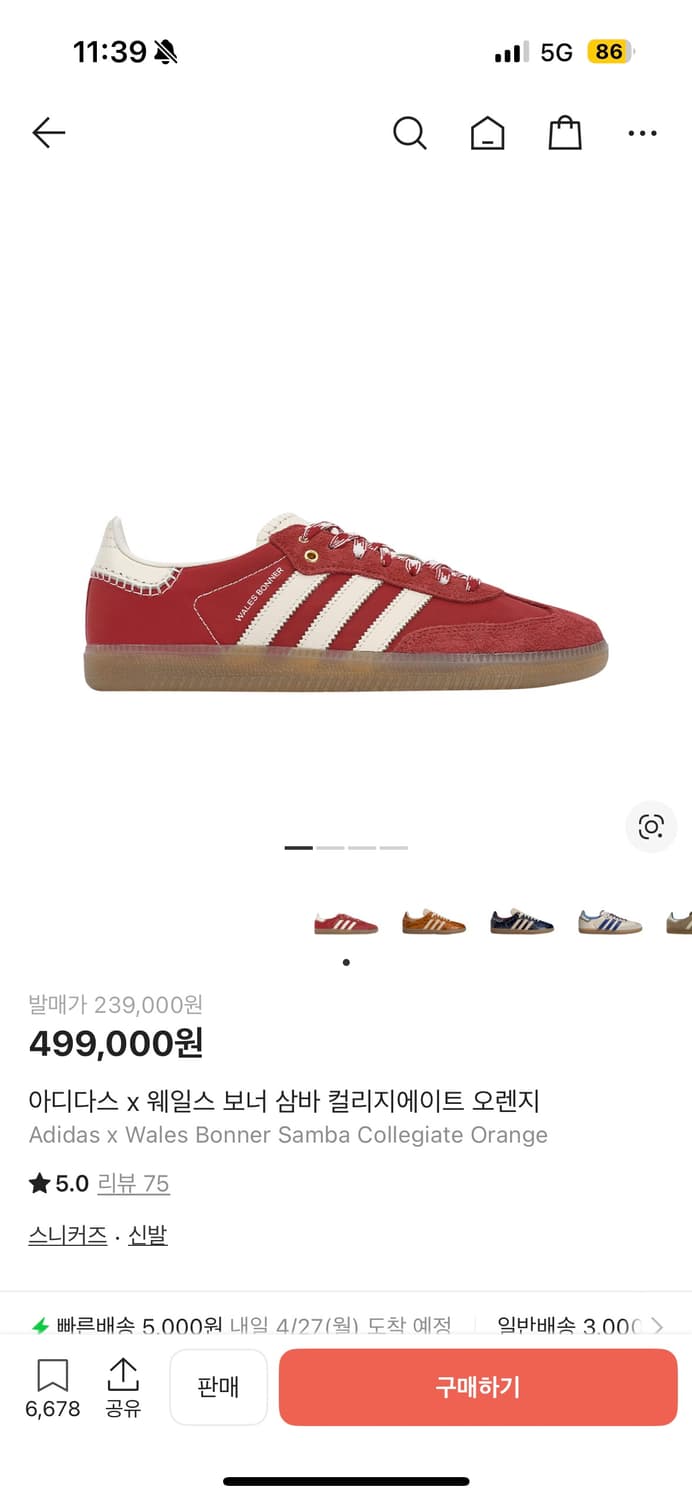
Task: Open the shopping bag icon
Action: [x=565, y=133]
